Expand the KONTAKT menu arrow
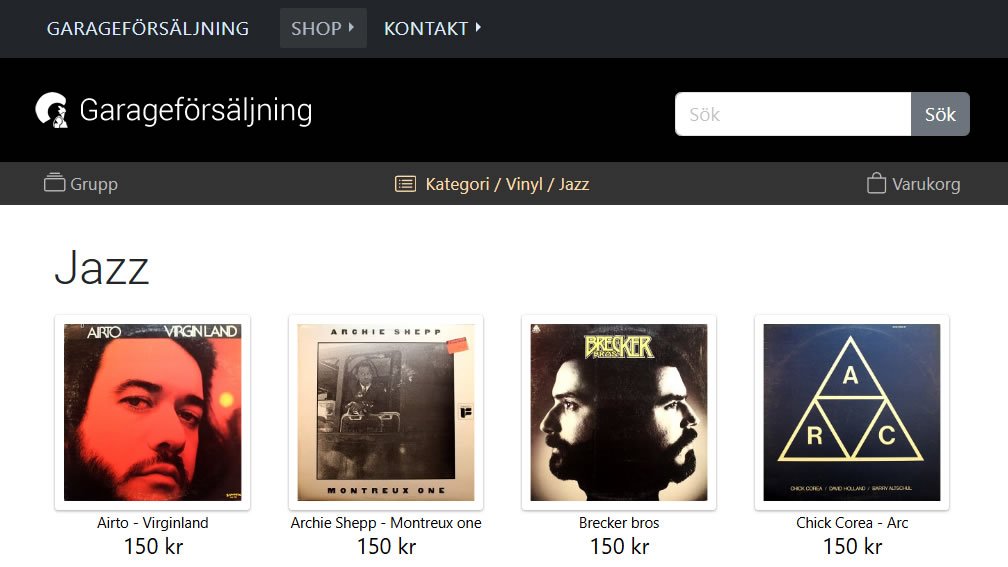This screenshot has width=1008, height=567. pos(478,28)
